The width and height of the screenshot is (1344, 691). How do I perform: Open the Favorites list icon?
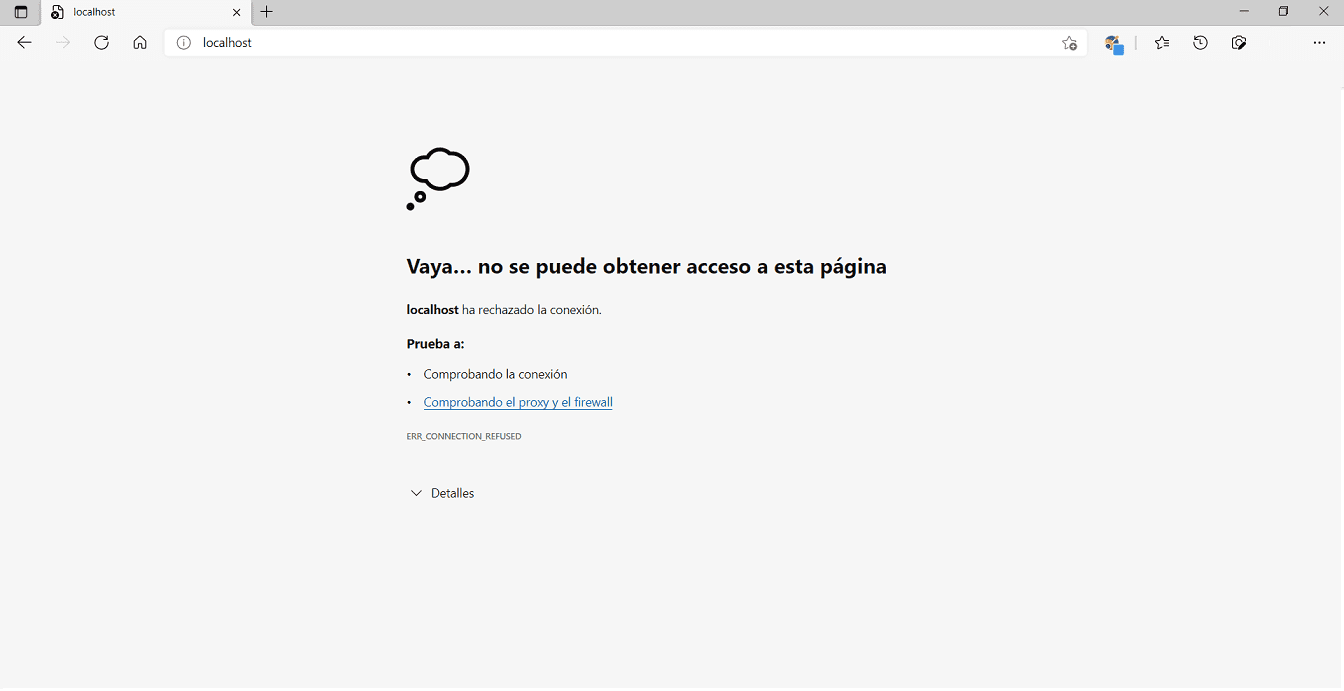click(x=1161, y=42)
